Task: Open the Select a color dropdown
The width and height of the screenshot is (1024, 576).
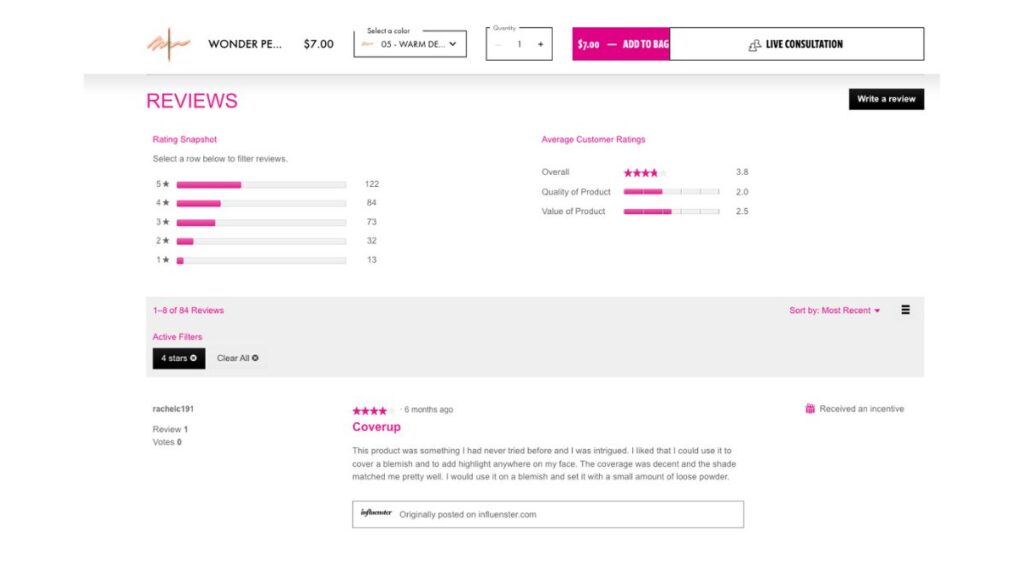Action: pyautogui.click(x=410, y=44)
